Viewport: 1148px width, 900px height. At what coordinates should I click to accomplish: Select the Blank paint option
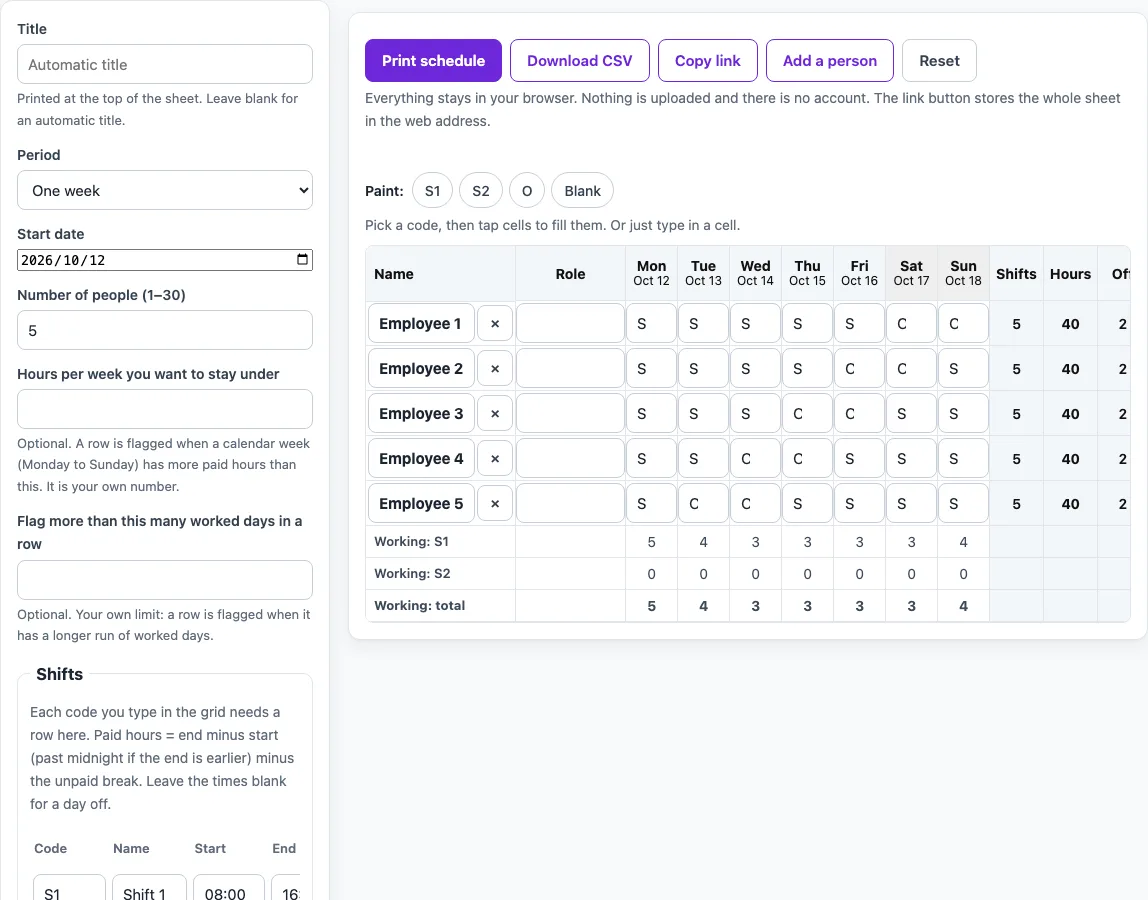[x=583, y=190]
